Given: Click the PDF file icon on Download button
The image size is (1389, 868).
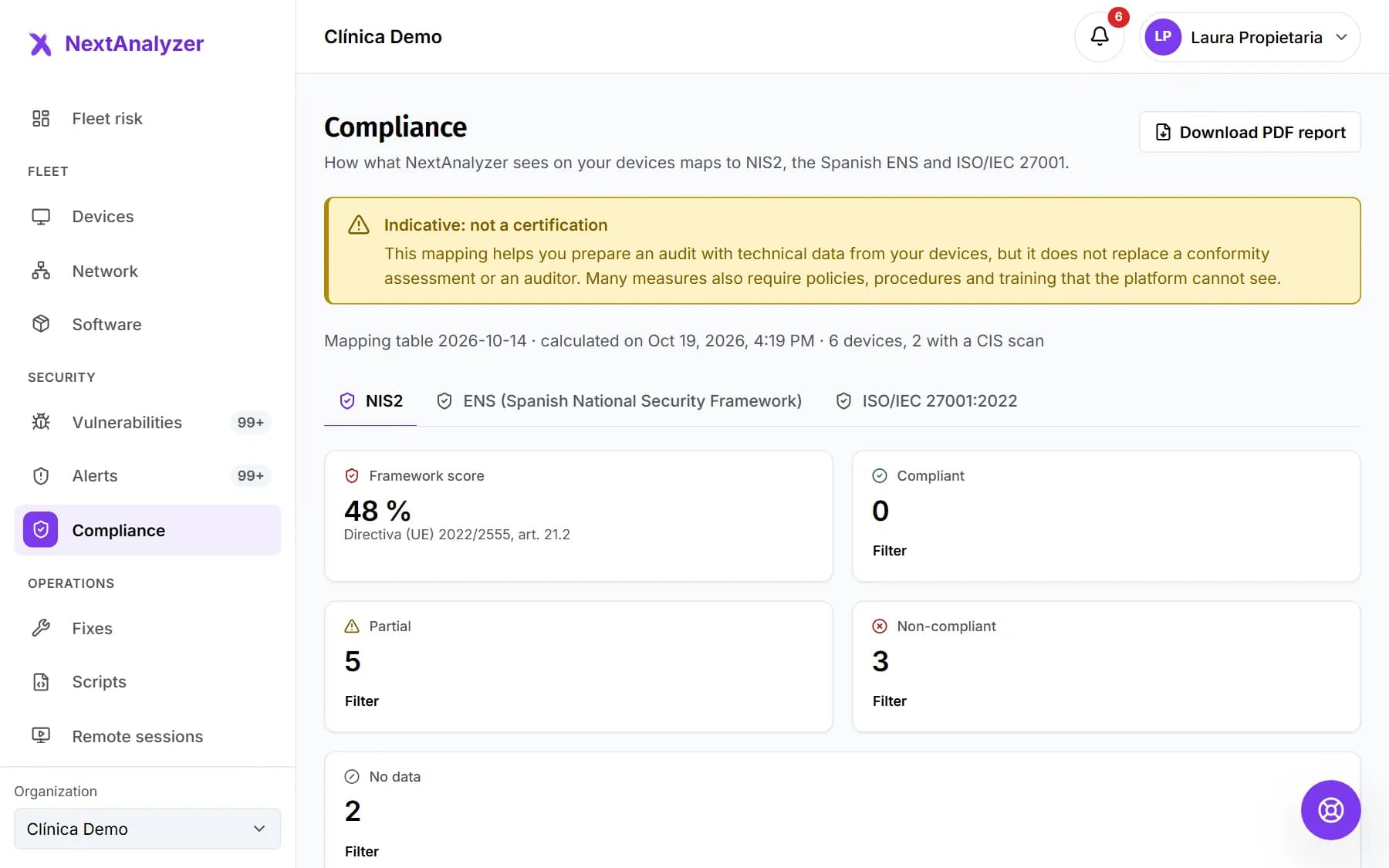Looking at the screenshot, I should pyautogui.click(x=1163, y=132).
